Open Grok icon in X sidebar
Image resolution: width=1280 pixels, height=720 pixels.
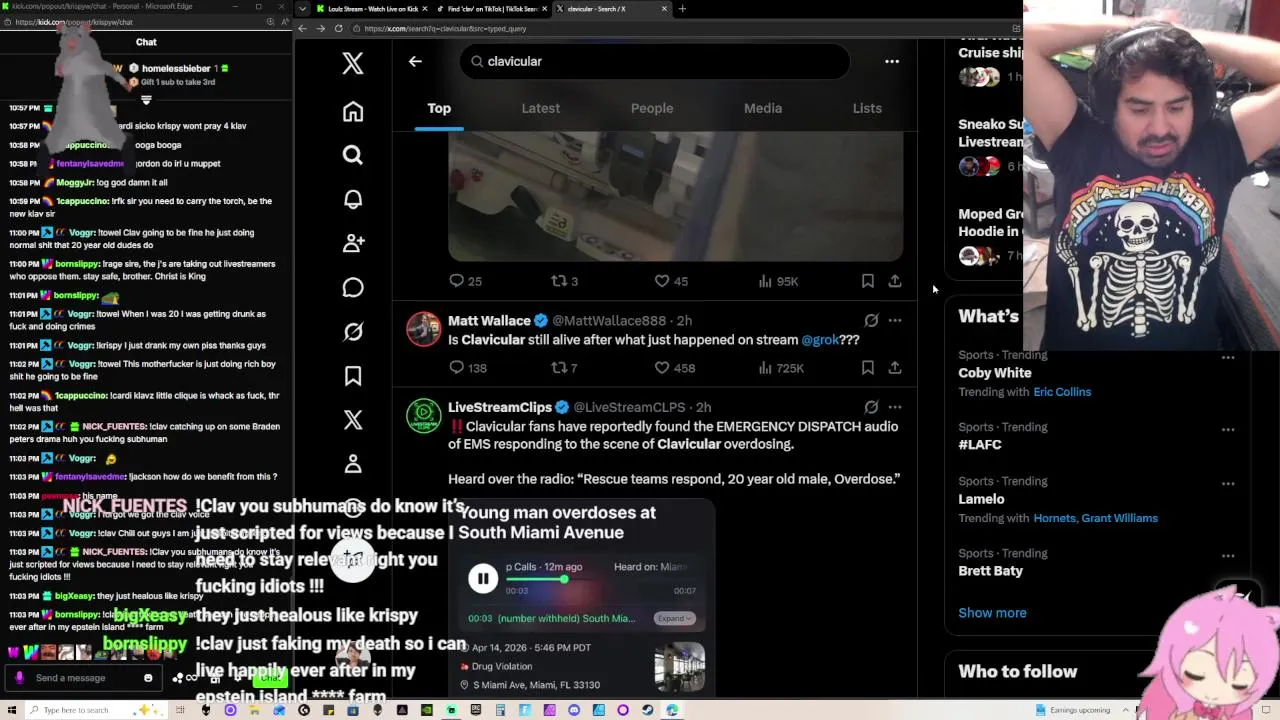(352, 331)
